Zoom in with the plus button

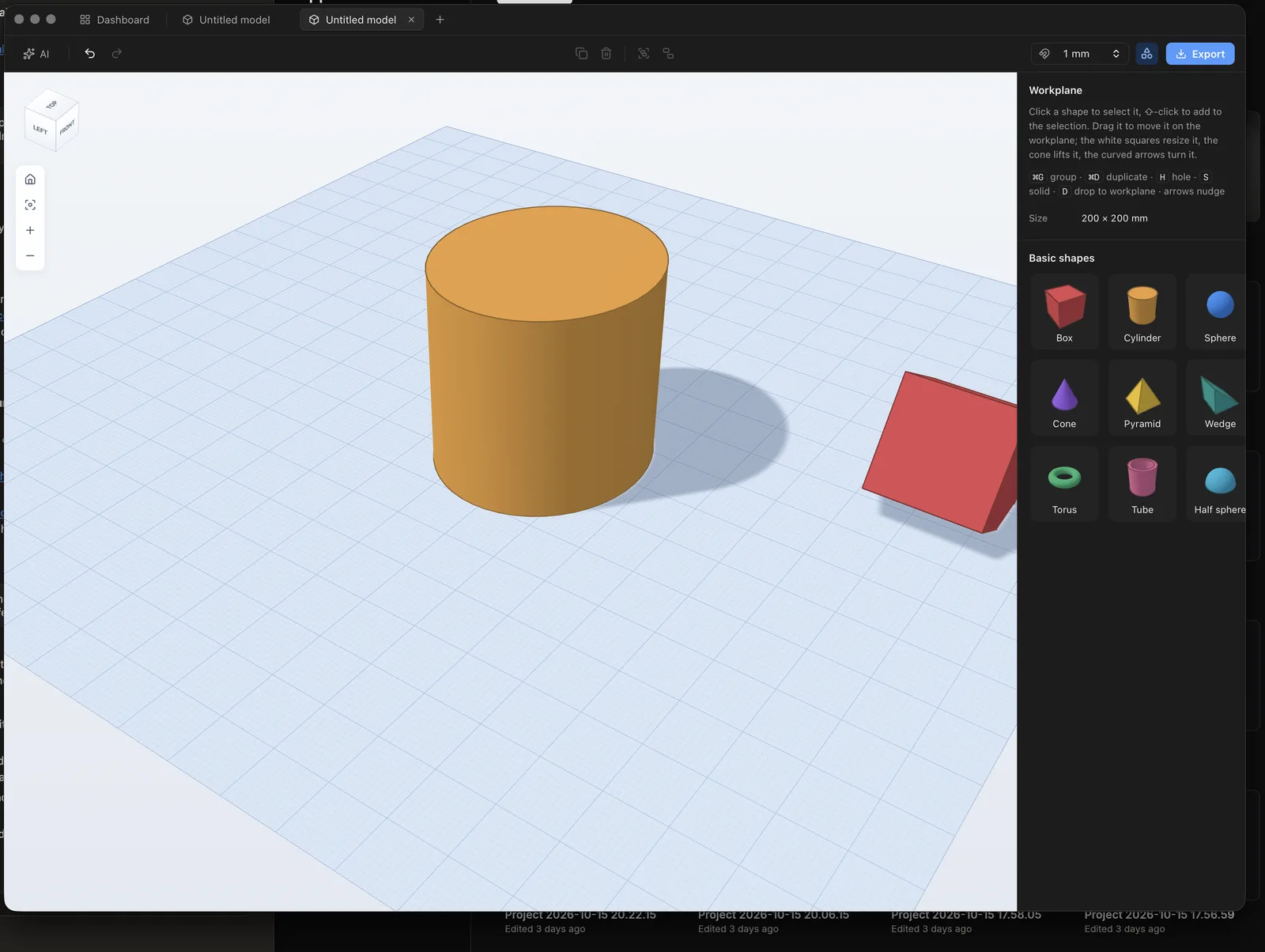point(30,230)
